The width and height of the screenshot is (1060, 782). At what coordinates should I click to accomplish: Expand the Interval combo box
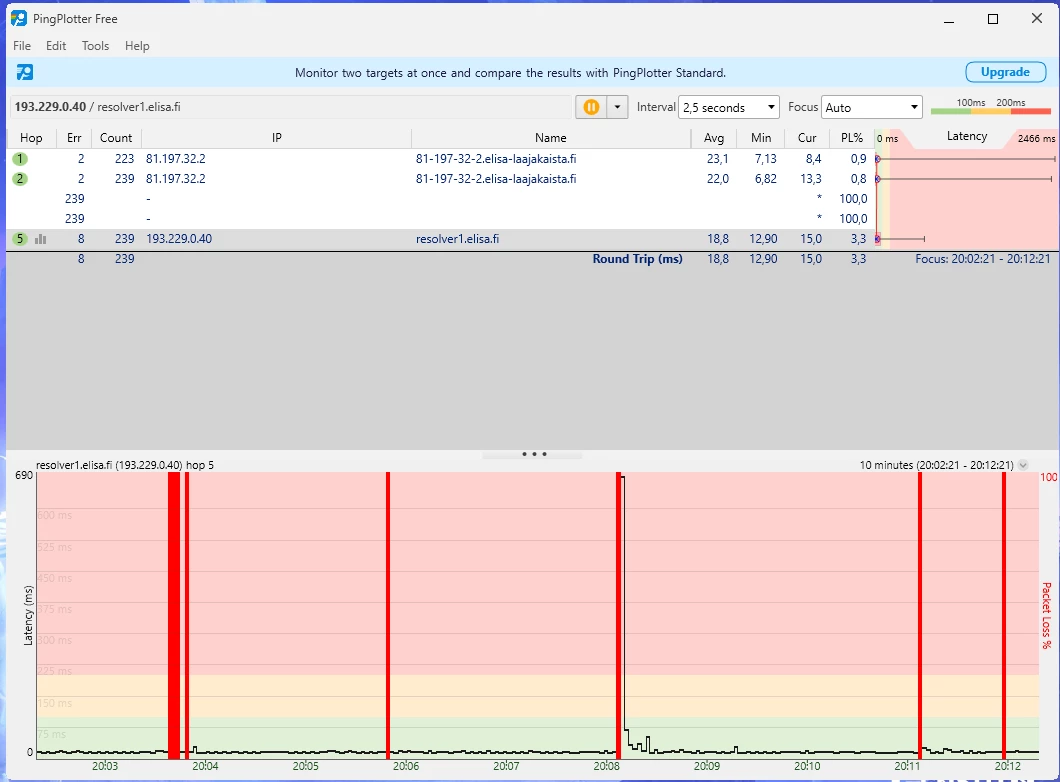tap(728, 107)
